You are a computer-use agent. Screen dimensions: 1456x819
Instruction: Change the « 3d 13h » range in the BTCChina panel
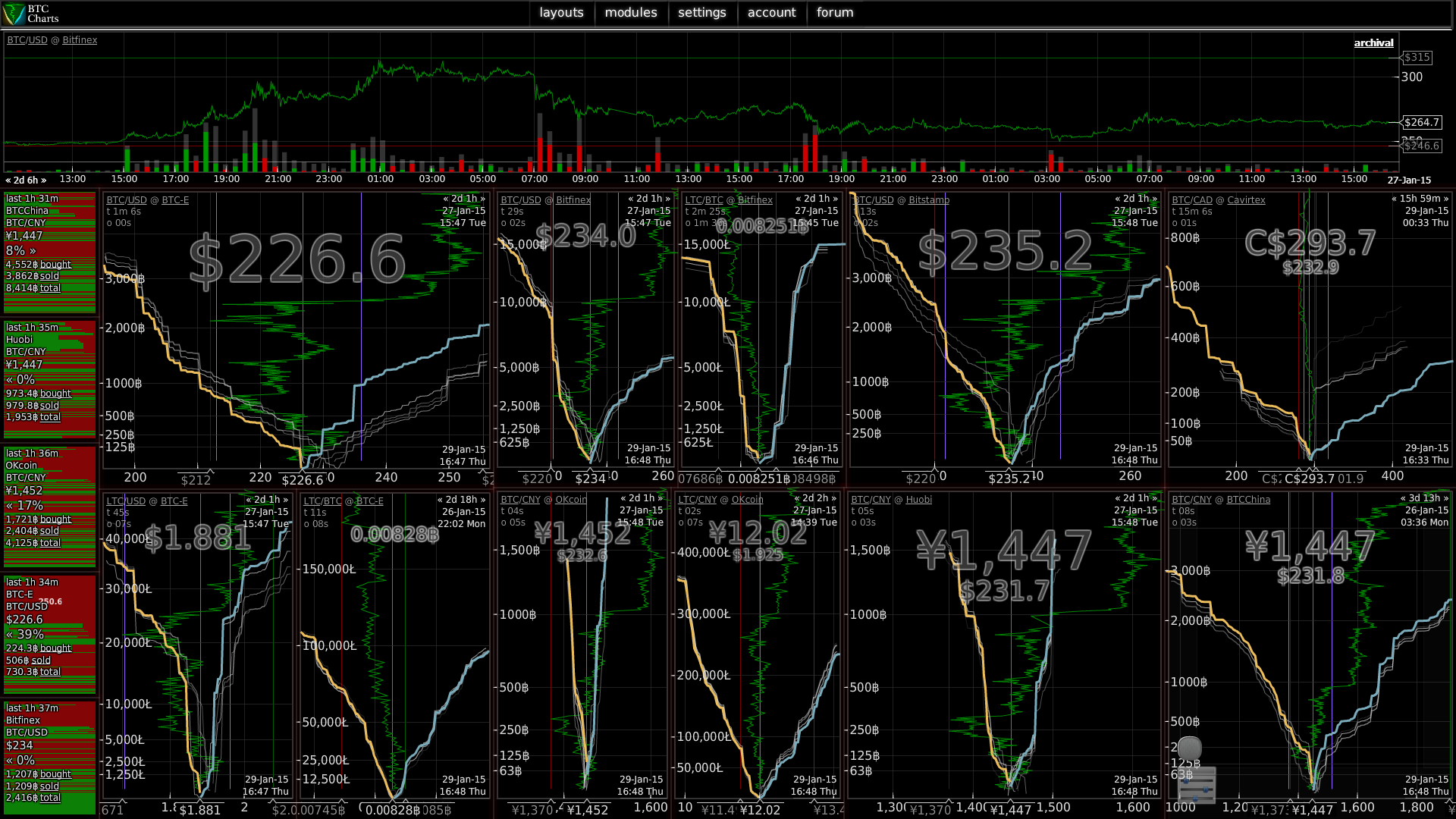1424,498
